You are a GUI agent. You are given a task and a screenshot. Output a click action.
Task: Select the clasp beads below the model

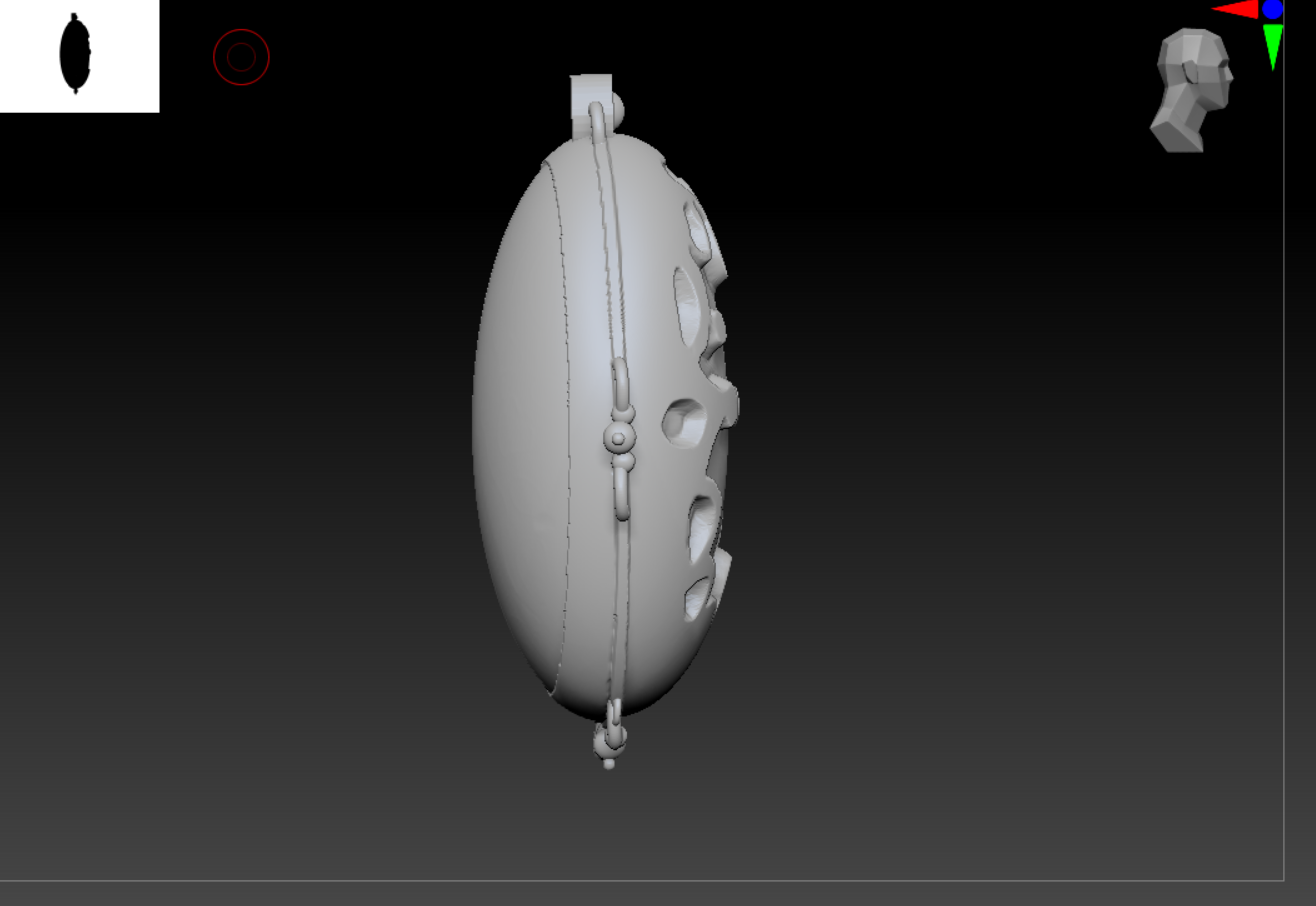coord(610,741)
